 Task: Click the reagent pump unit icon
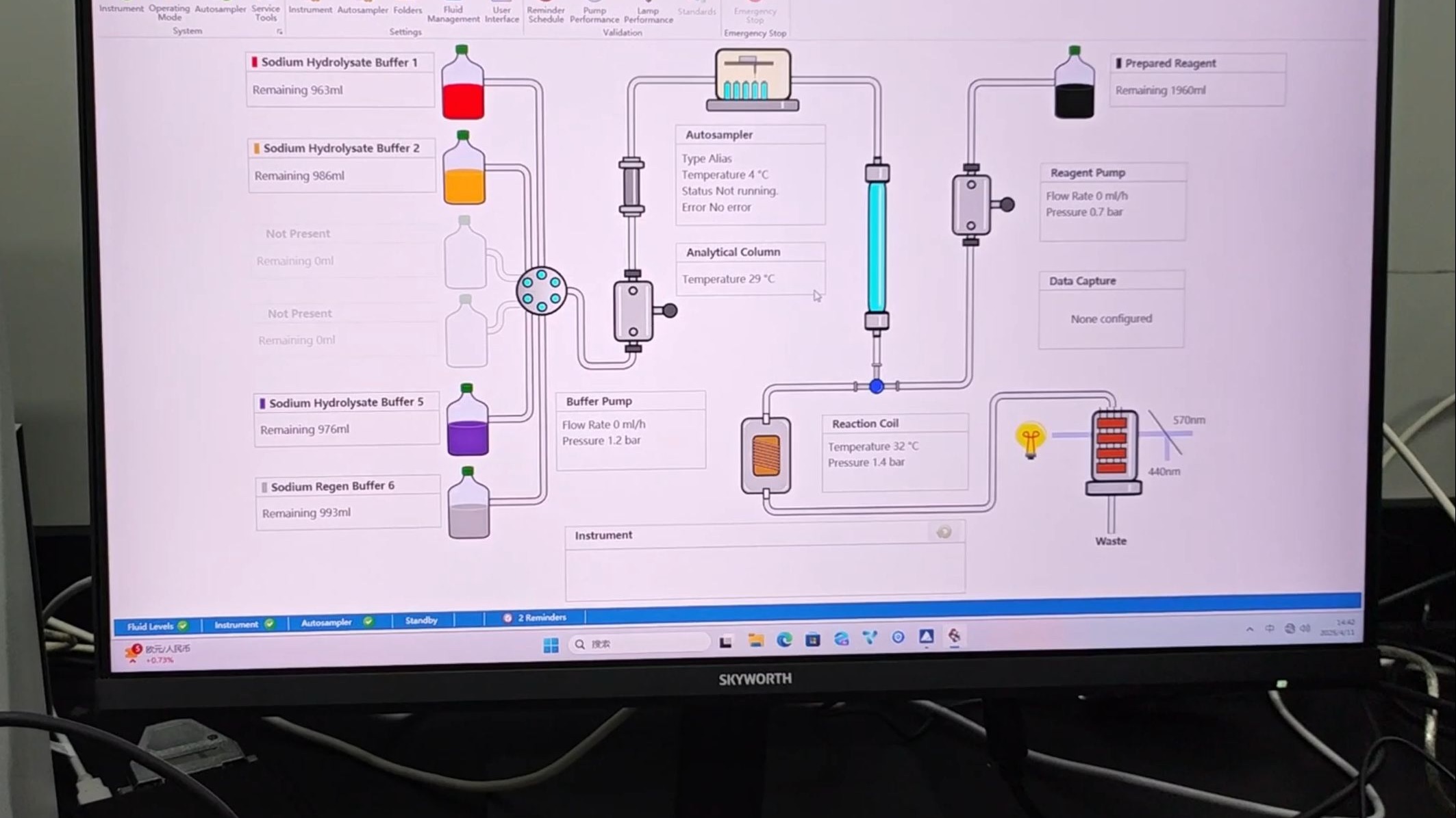[971, 204]
